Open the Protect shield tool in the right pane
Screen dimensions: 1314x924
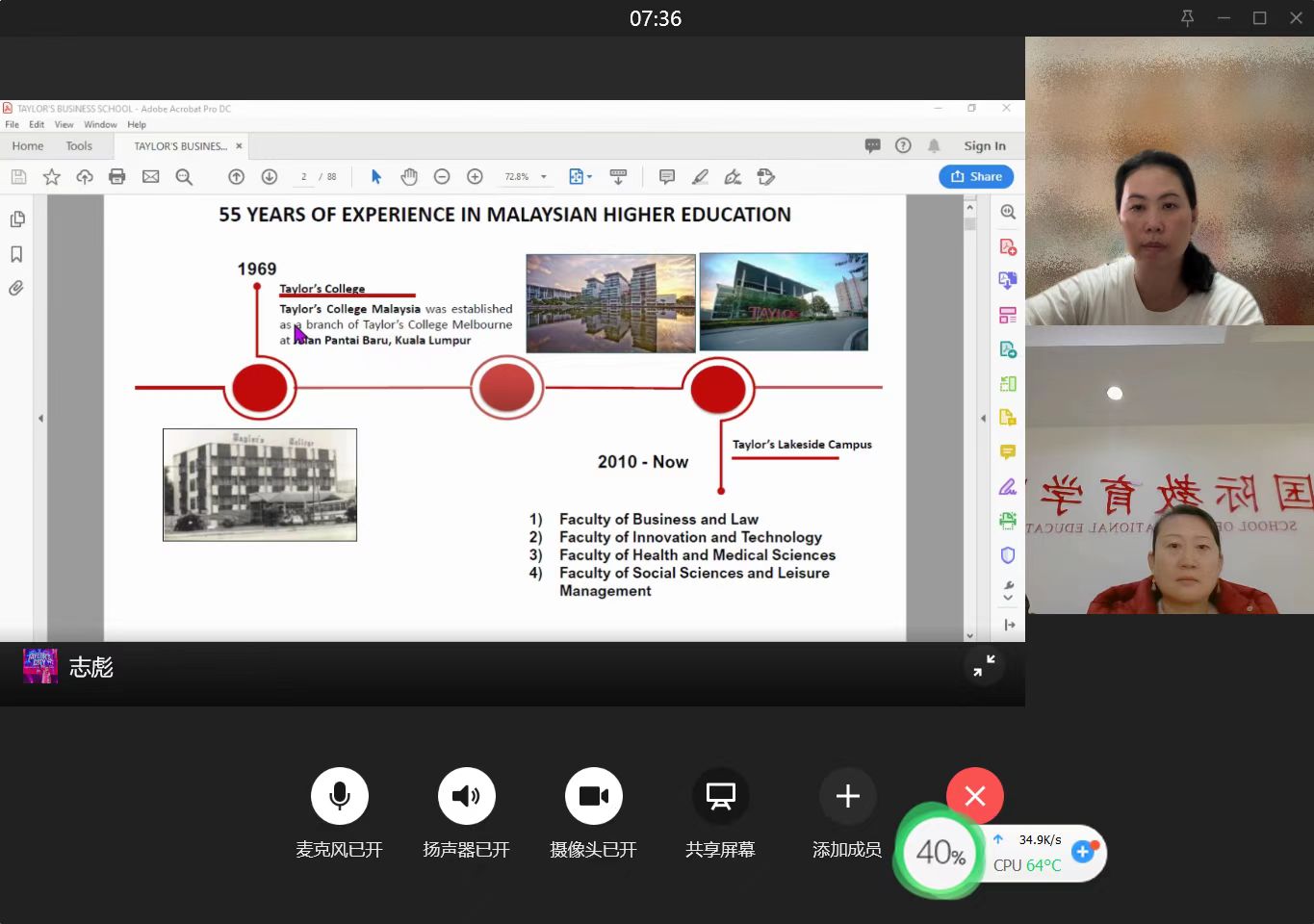pyautogui.click(x=1008, y=555)
